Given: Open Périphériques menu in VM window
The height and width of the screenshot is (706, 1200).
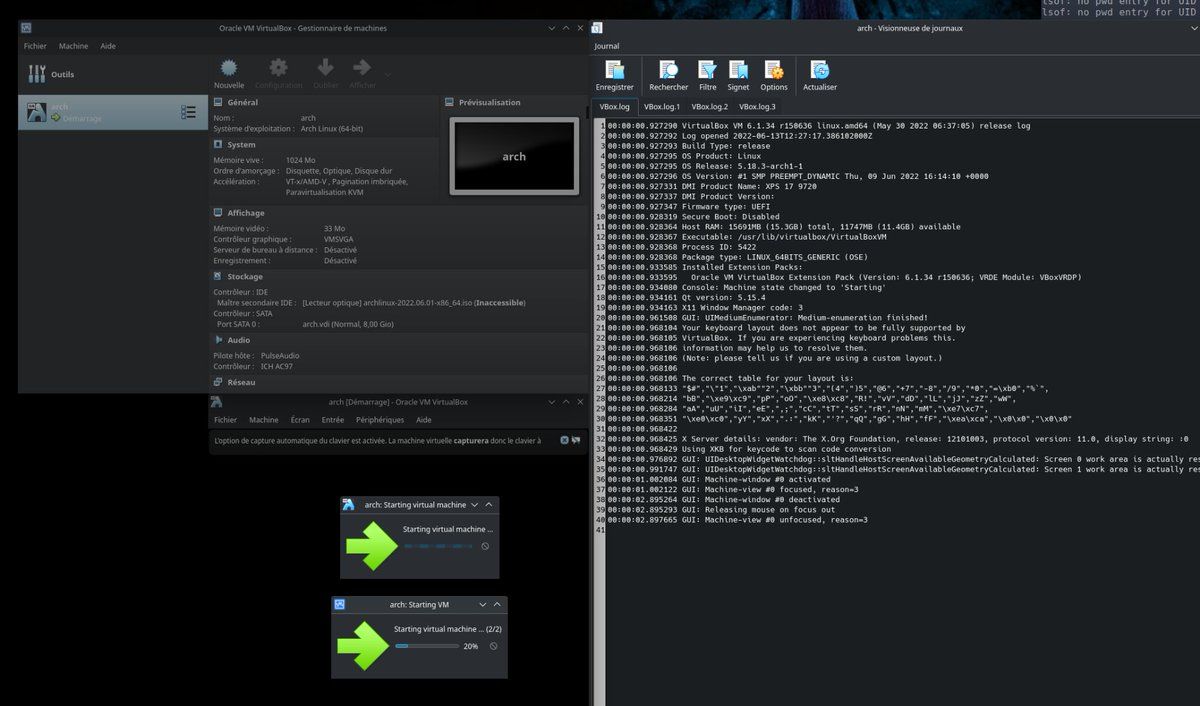Looking at the screenshot, I should click(x=380, y=420).
